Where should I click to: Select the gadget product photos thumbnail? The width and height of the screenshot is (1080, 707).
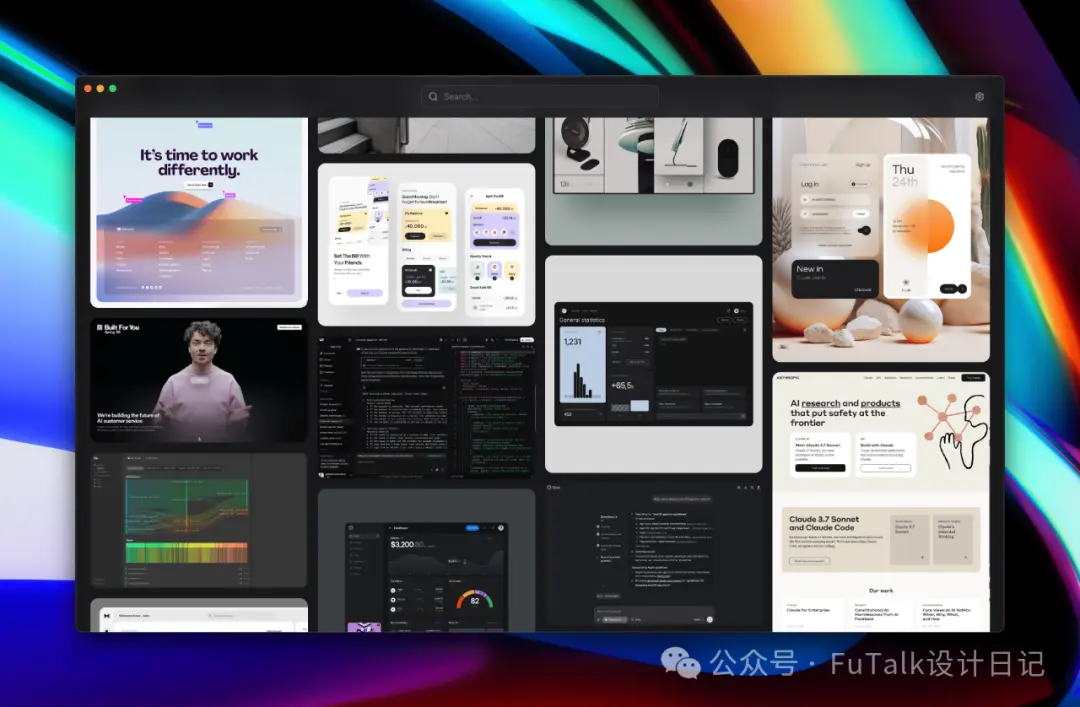654,181
